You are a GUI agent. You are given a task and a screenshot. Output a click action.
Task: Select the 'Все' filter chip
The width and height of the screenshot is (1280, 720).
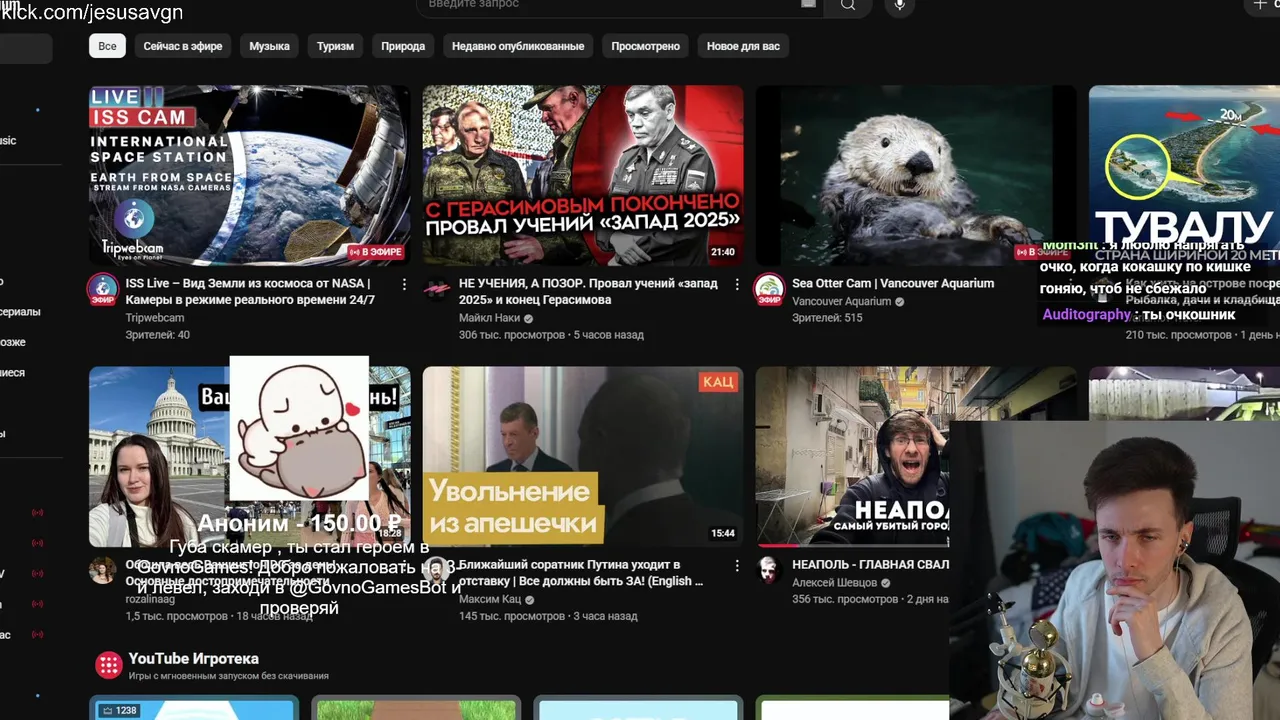(107, 46)
